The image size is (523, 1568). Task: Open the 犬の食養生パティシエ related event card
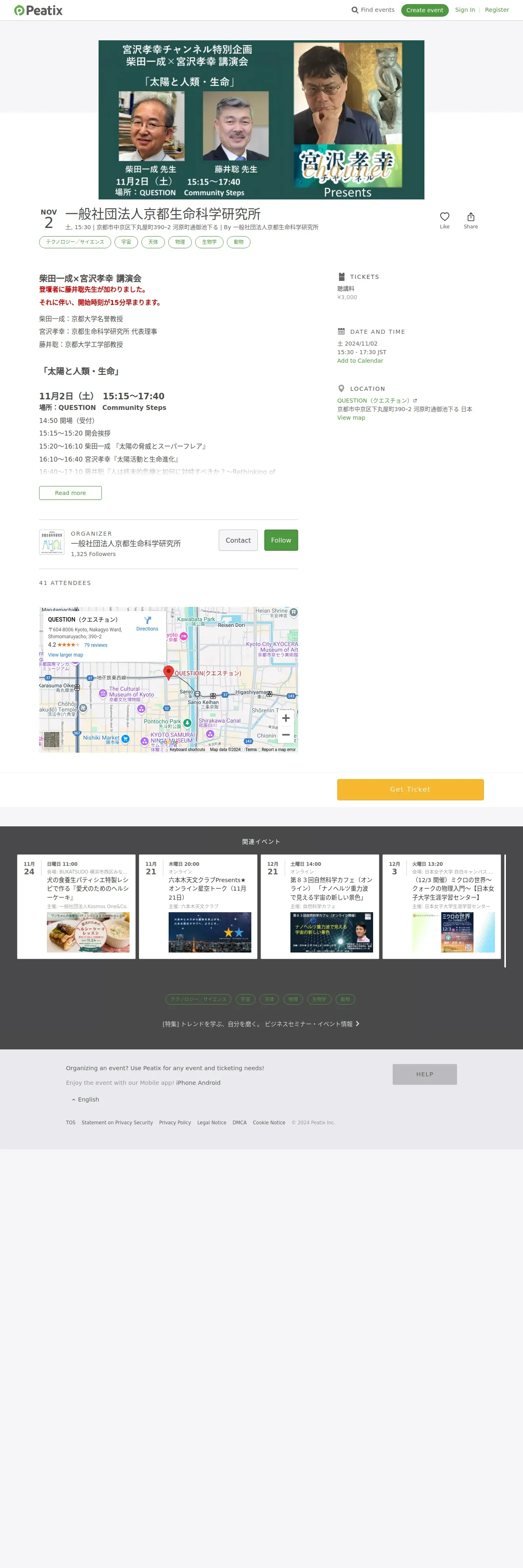coord(76,907)
